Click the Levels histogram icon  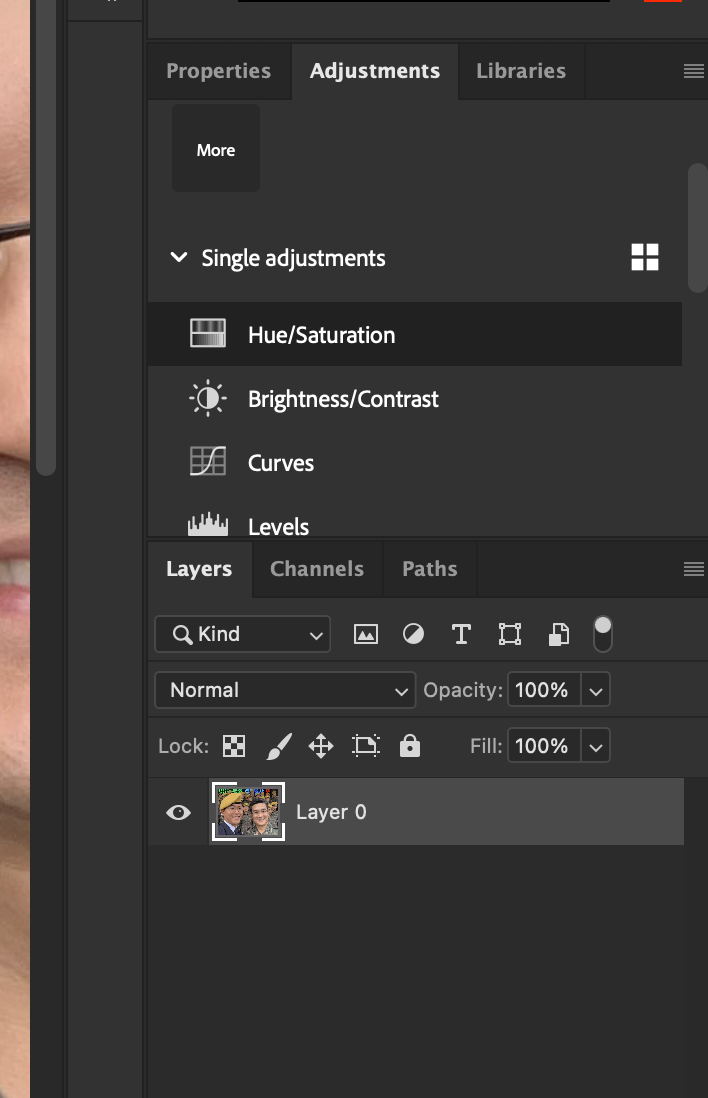[x=208, y=524]
